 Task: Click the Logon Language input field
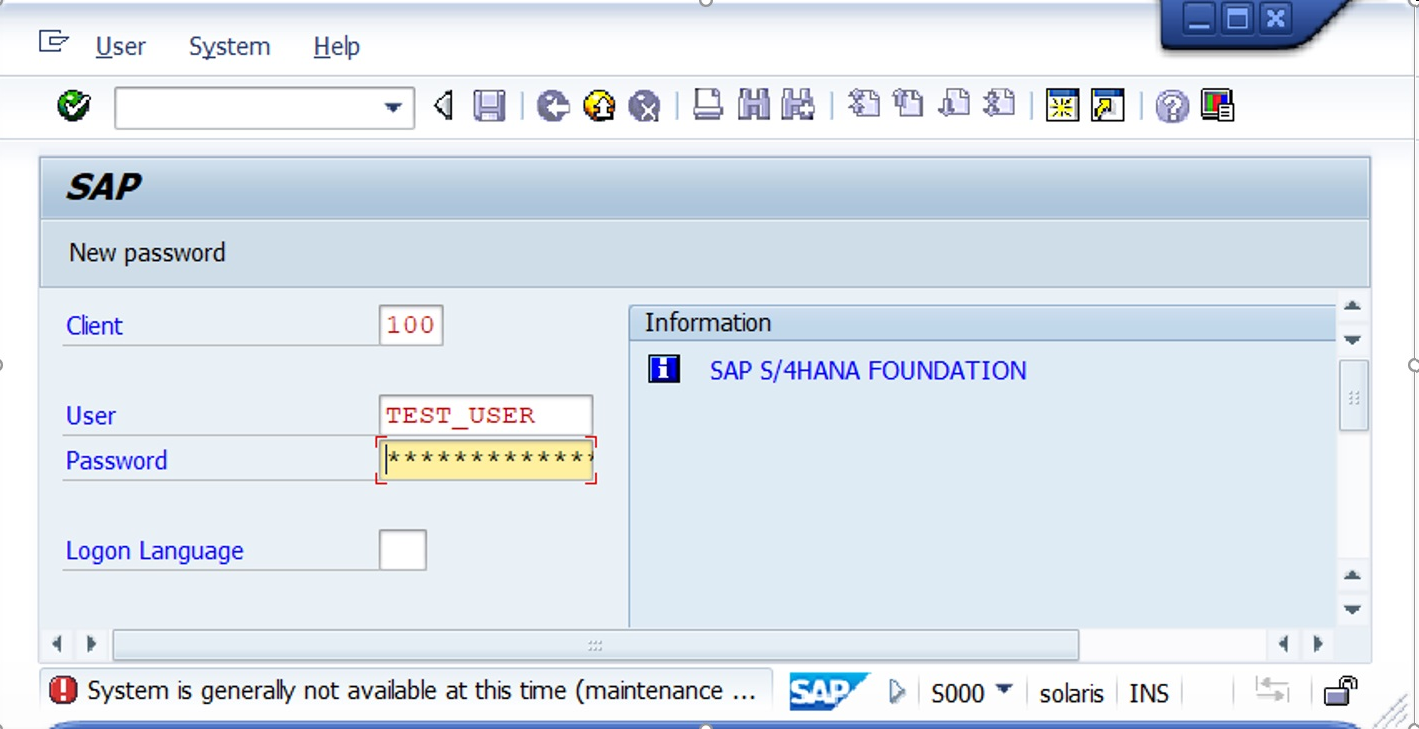(403, 550)
